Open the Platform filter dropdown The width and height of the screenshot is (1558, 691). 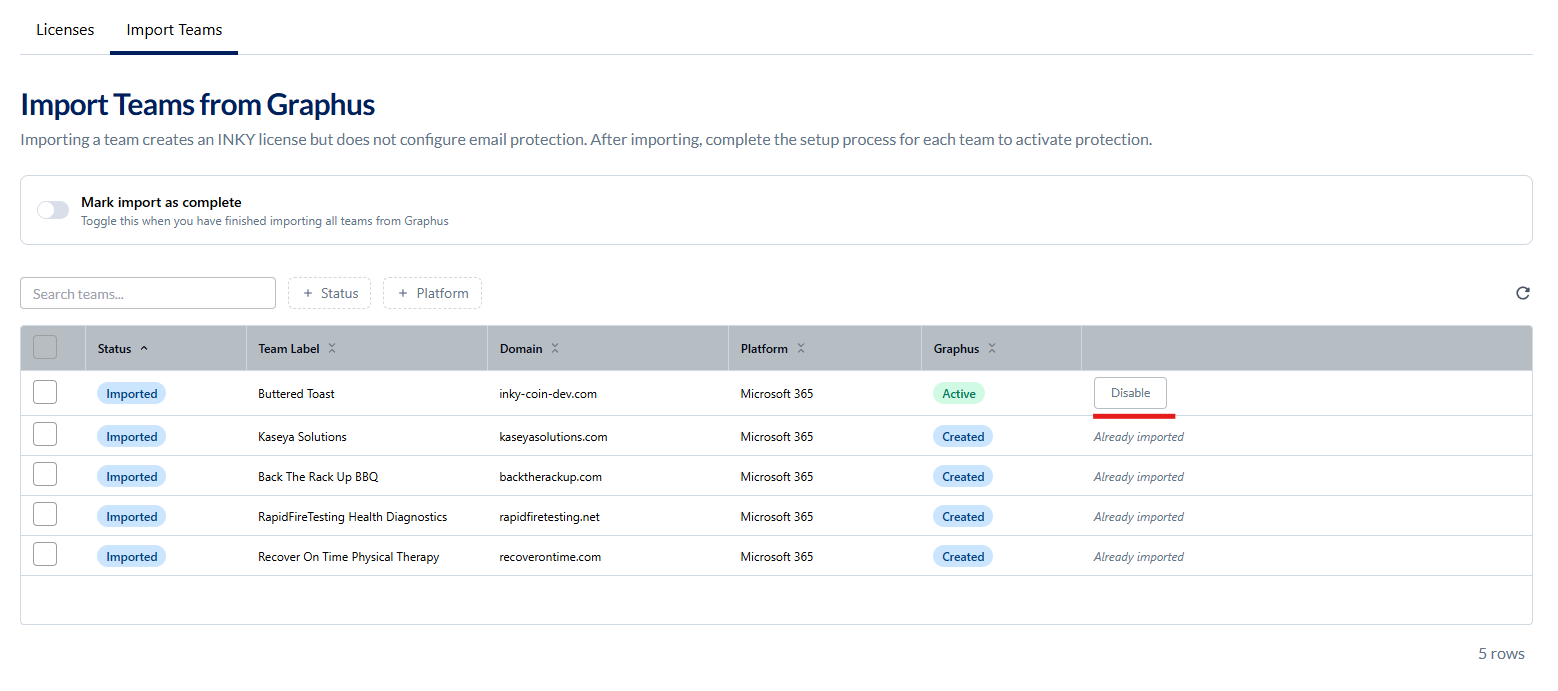point(433,293)
